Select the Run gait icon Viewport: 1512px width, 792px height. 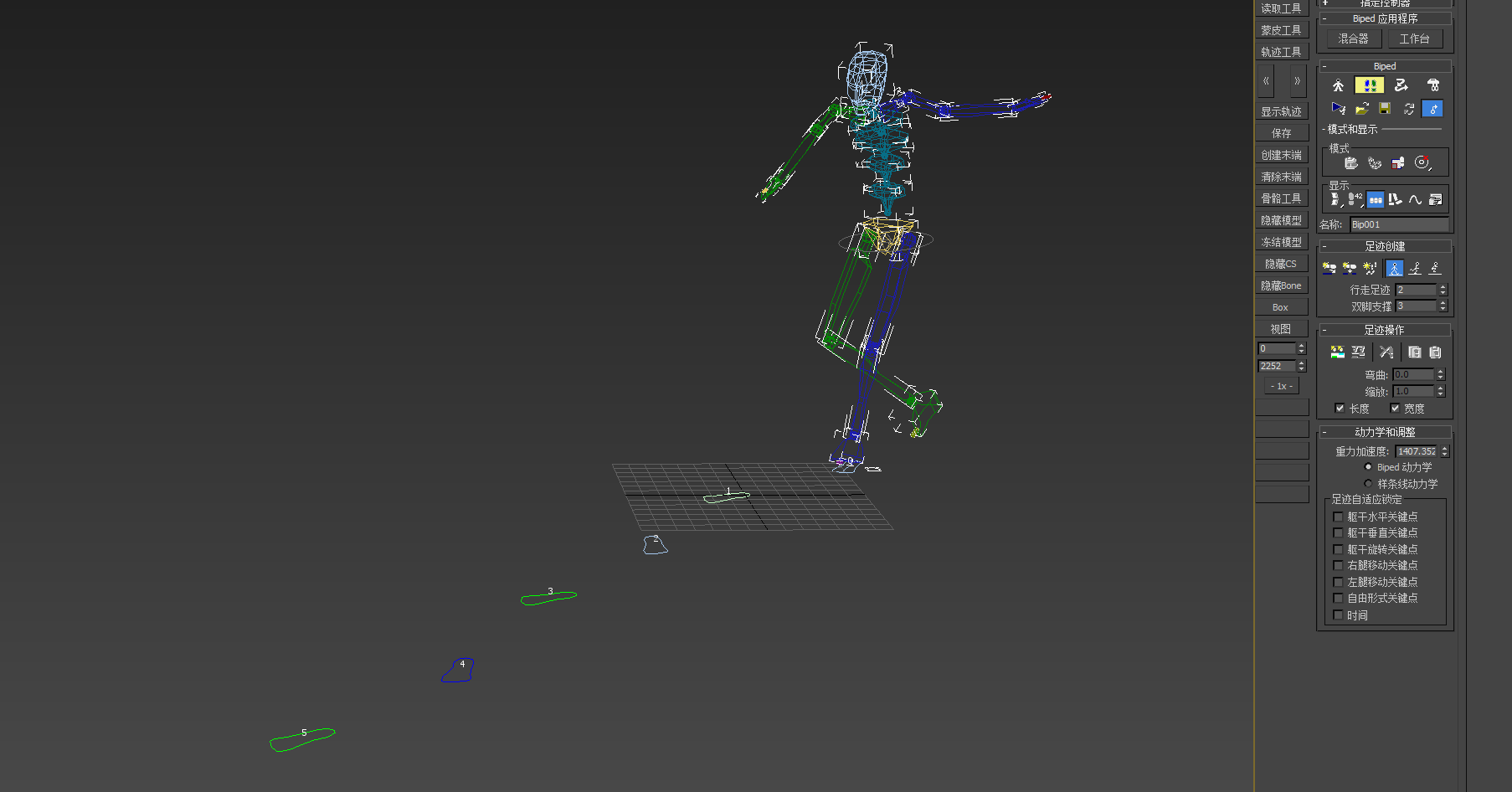1415,268
